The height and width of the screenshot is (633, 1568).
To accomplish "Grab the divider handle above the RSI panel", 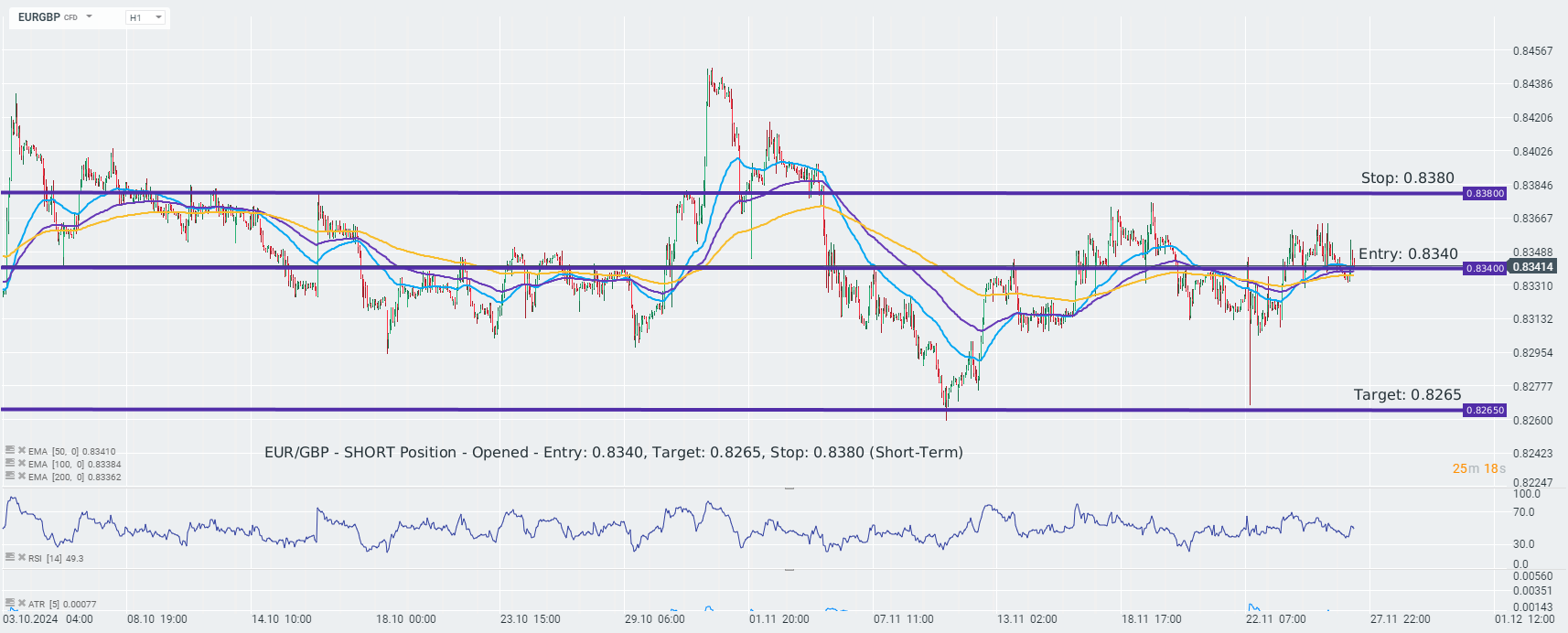I will 789,488.
